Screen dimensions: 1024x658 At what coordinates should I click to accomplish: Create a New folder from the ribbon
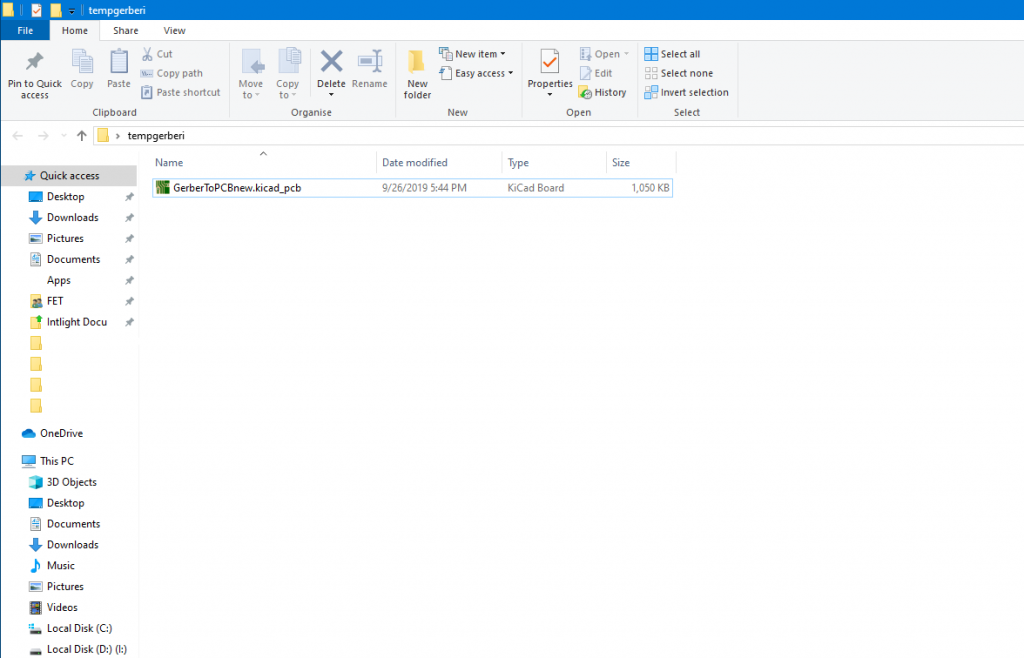tap(417, 64)
